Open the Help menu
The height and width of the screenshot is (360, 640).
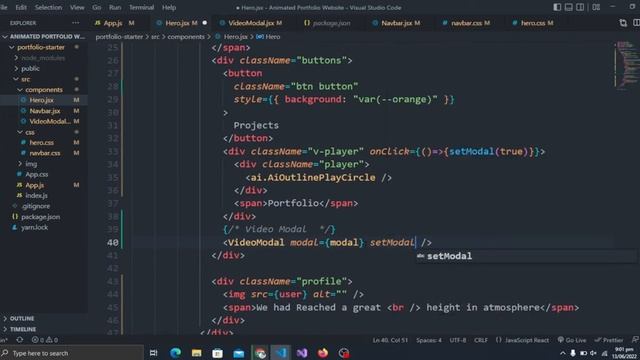pos(169,7)
